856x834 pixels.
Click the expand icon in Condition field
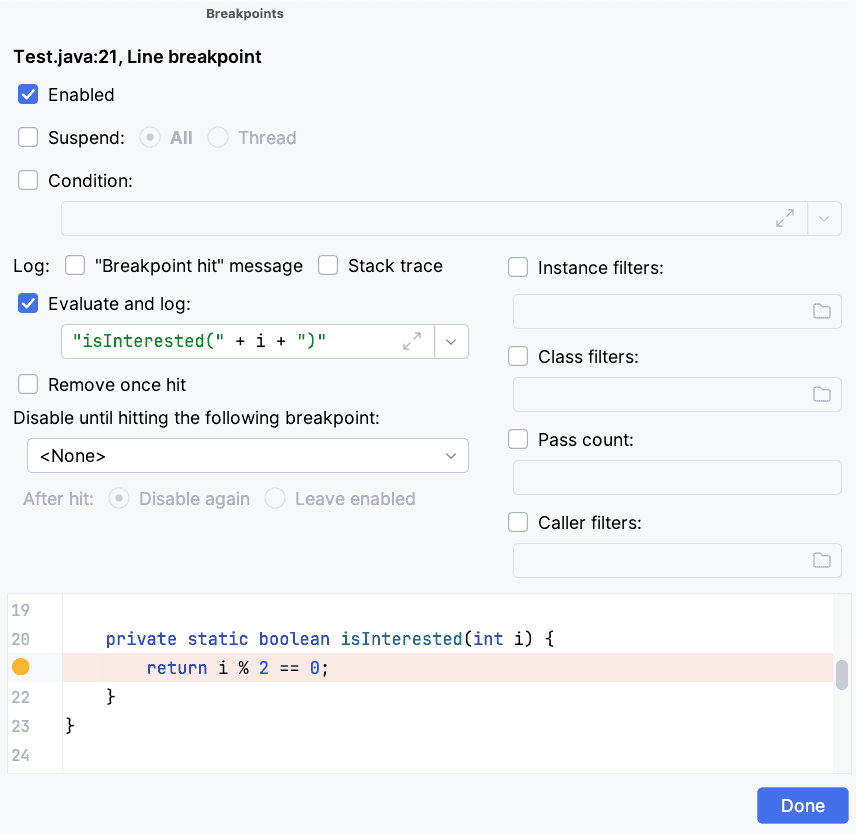[x=785, y=219]
